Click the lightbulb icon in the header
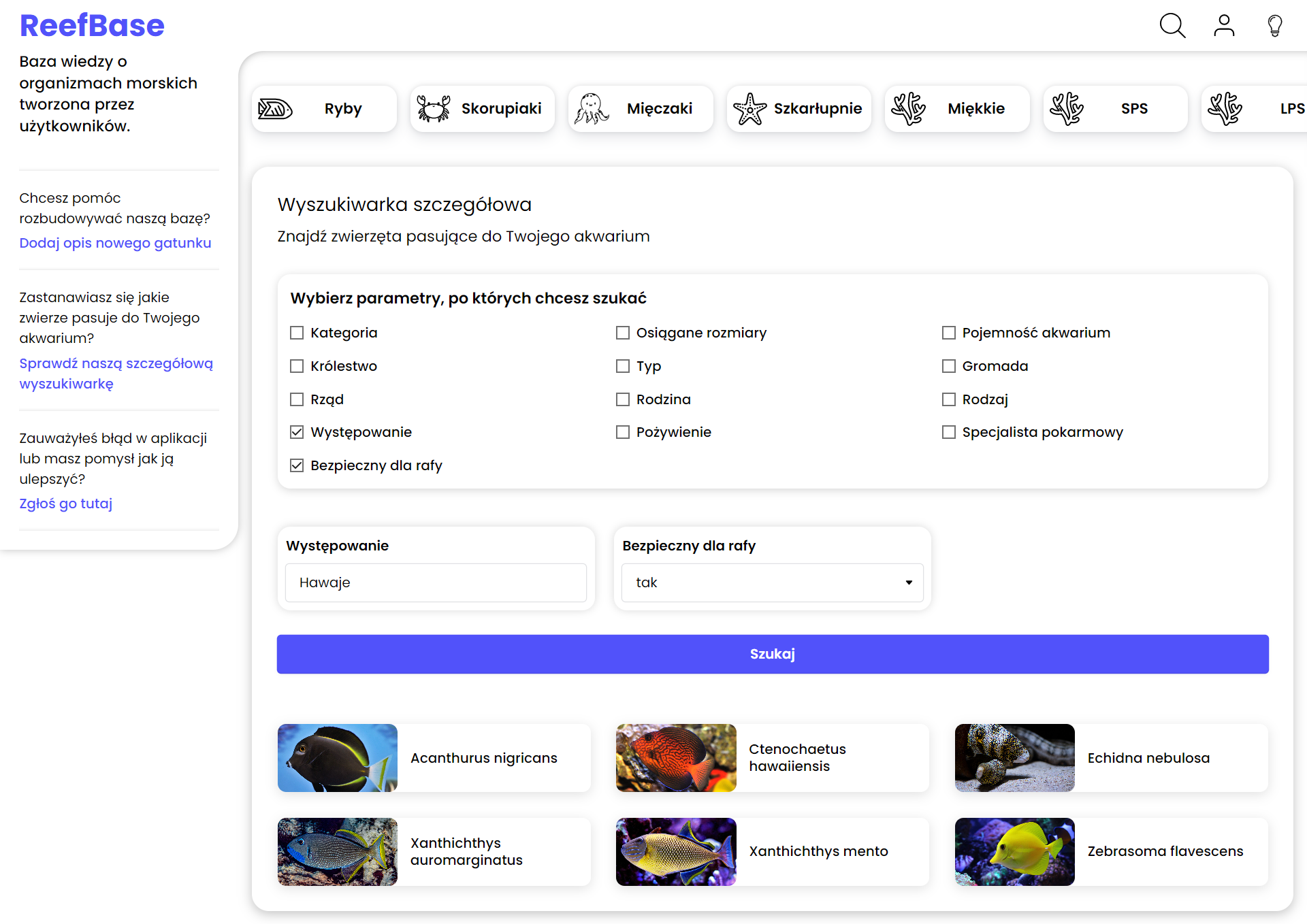 tap(1275, 25)
